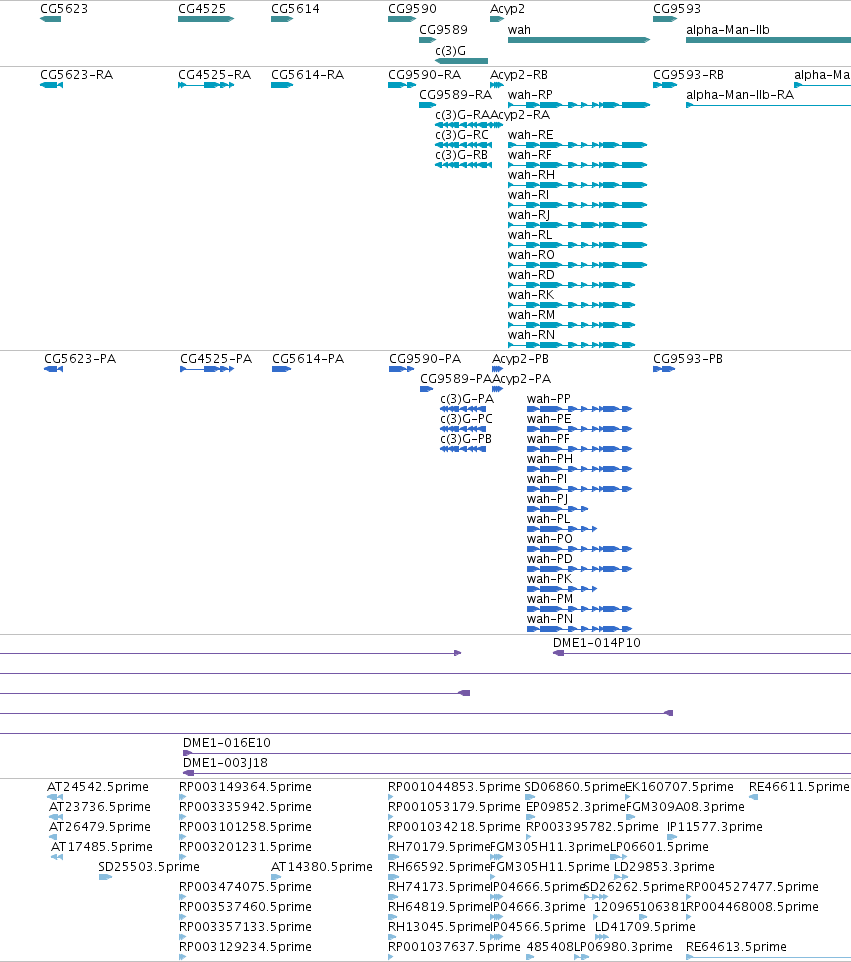
Task: Click the CG9593-RB transcript label
Action: 688,75
